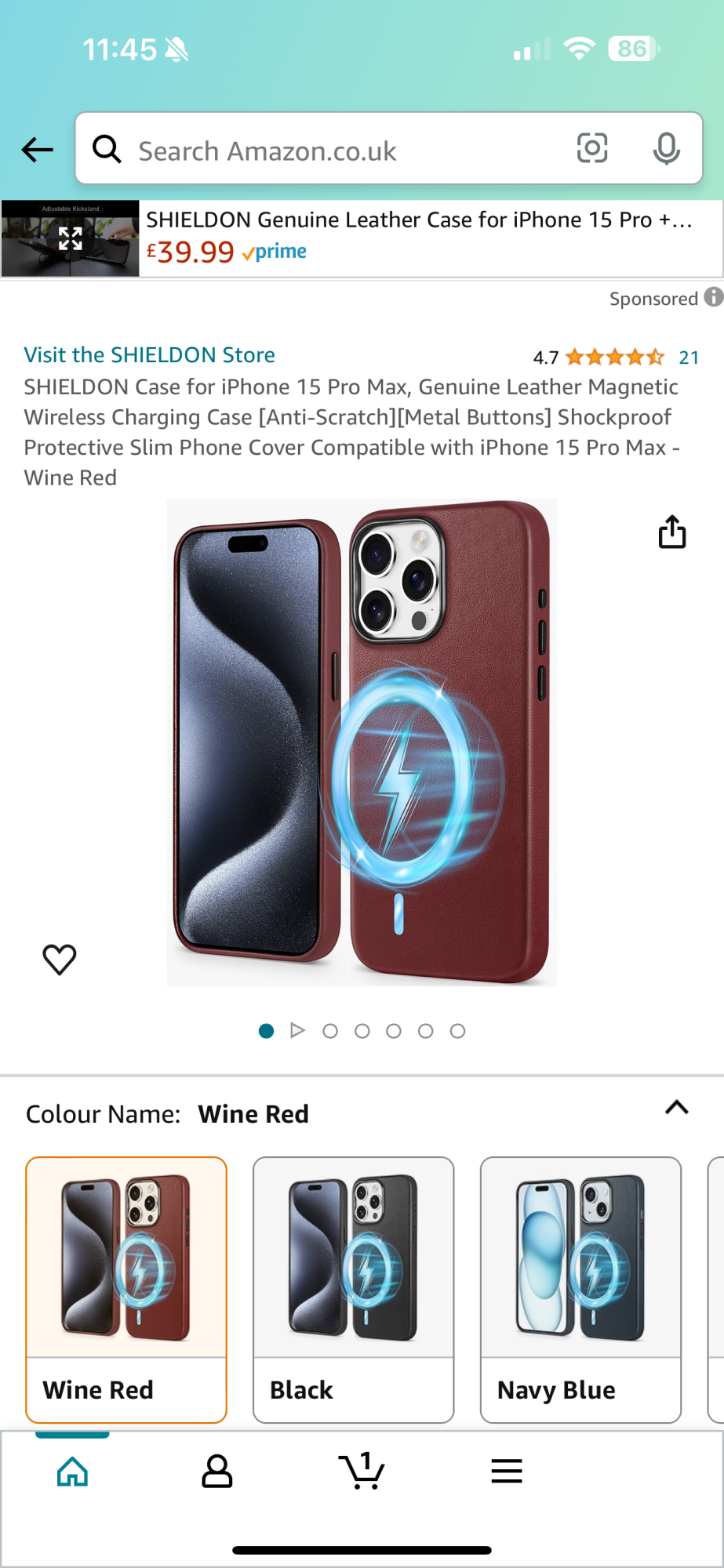Jump to last image carousel dot
This screenshot has height=1568, width=724.
click(458, 1031)
